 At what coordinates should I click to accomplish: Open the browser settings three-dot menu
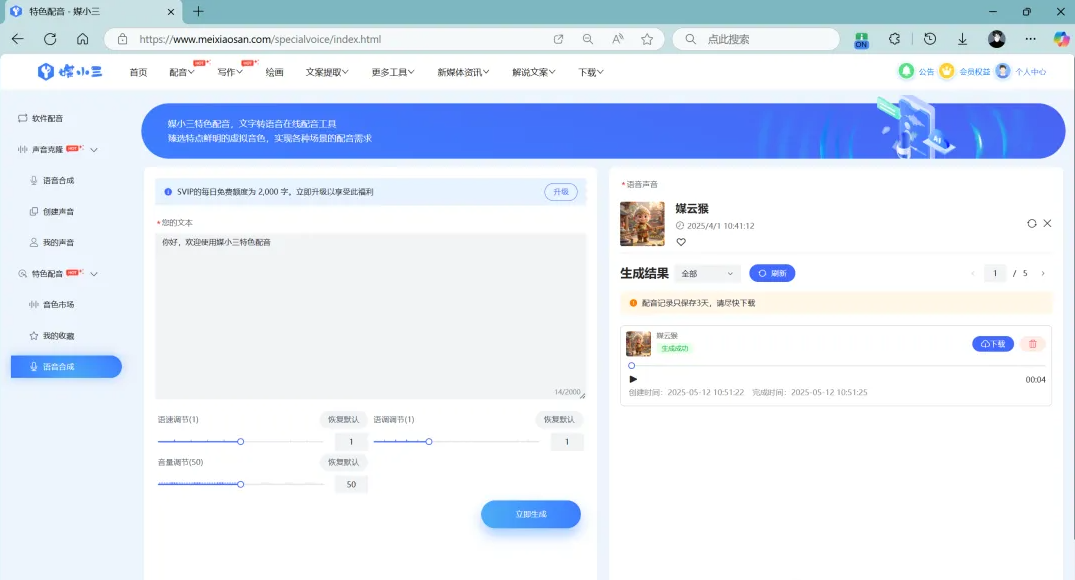(1030, 39)
